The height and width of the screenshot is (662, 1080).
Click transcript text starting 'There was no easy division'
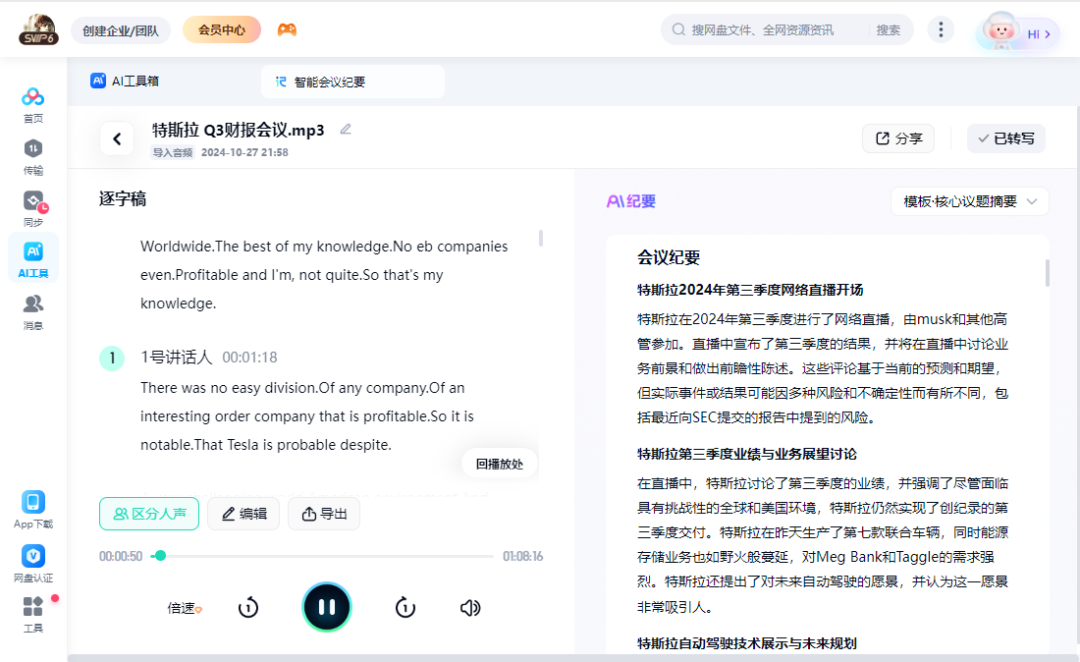[x=307, y=416]
